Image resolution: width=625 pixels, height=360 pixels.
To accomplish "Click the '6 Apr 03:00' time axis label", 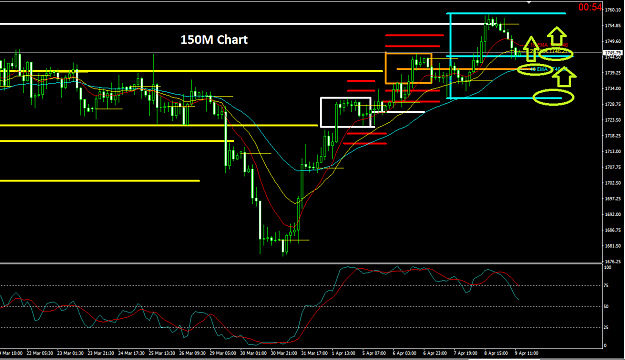I will coord(405,353).
